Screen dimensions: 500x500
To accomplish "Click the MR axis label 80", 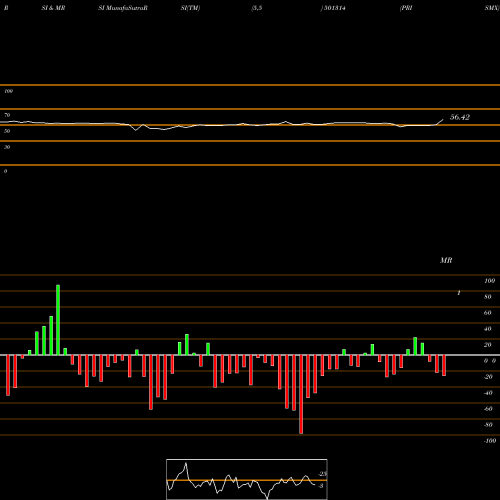I will coord(488,297).
